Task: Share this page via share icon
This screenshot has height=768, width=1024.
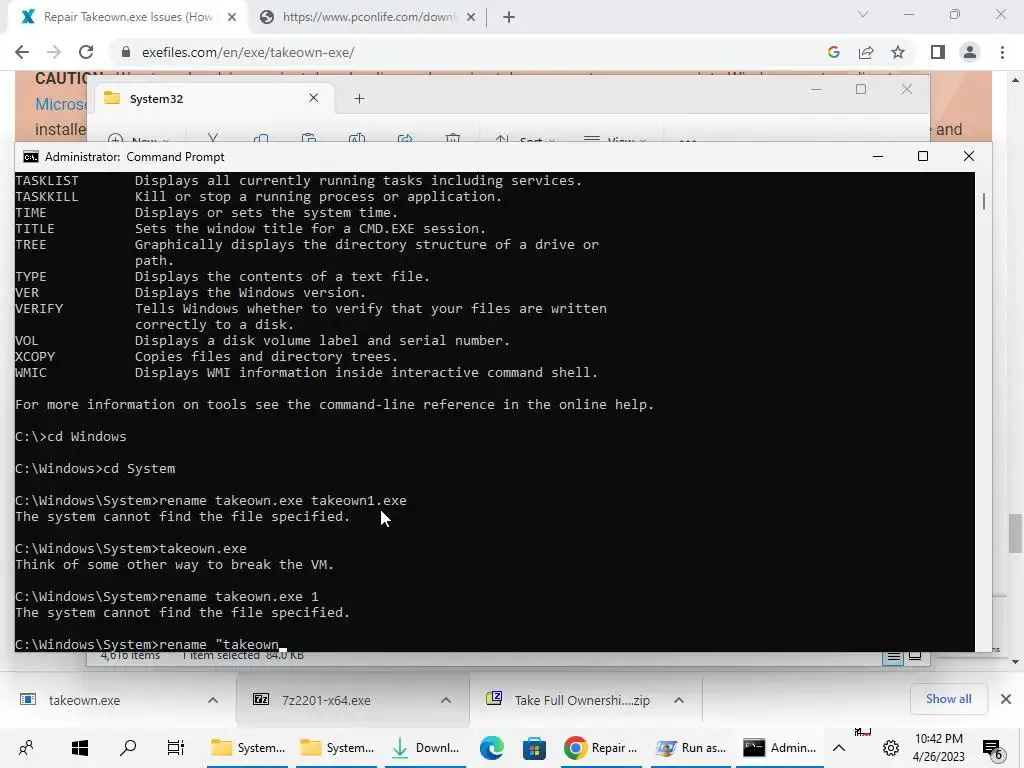Action: pyautogui.click(x=866, y=52)
